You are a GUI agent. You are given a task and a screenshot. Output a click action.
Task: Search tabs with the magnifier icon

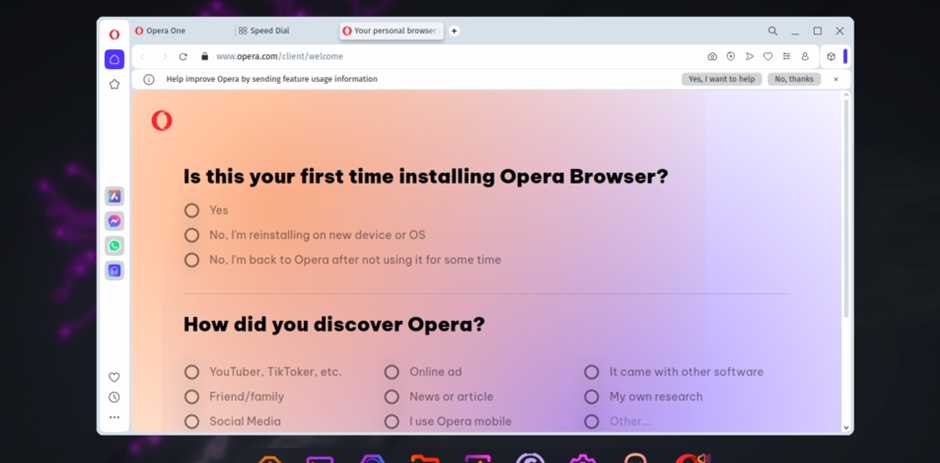pos(773,31)
